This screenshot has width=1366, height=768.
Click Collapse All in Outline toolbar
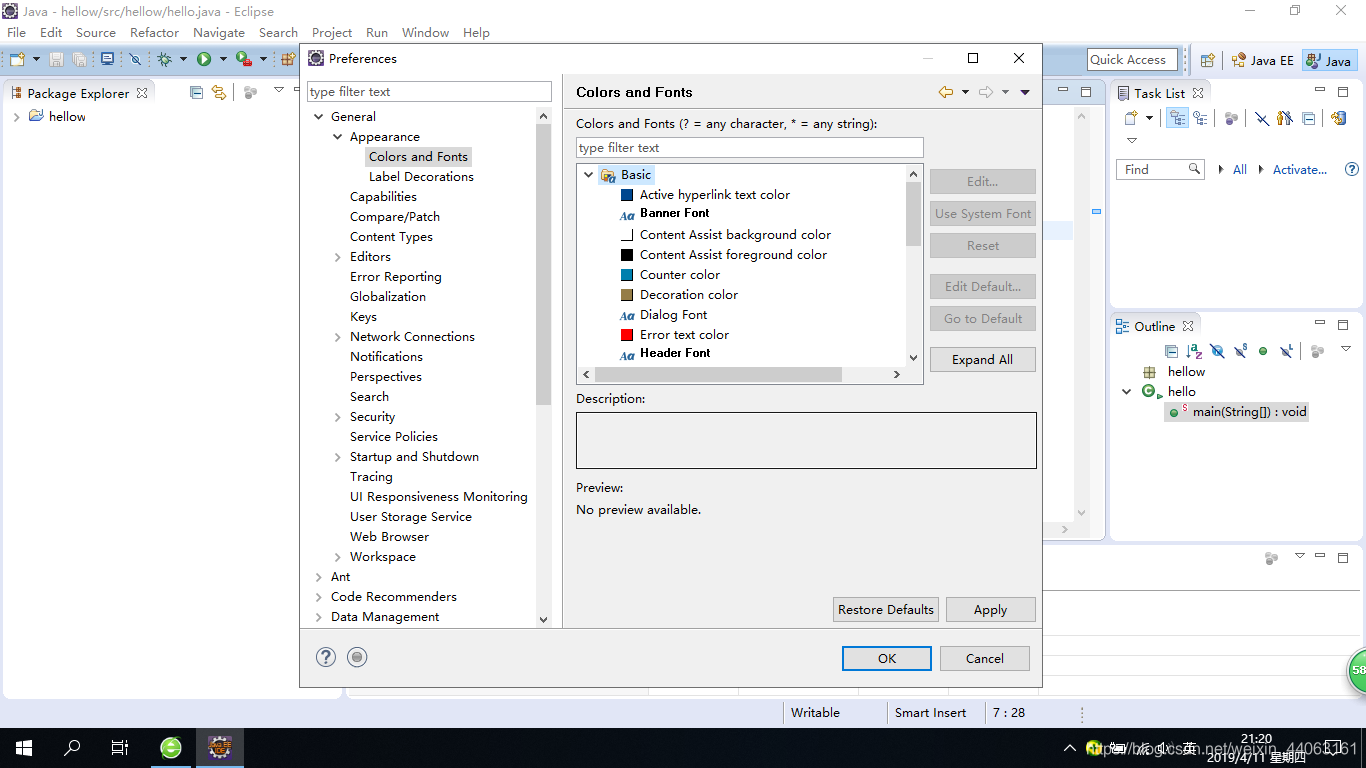point(1171,351)
